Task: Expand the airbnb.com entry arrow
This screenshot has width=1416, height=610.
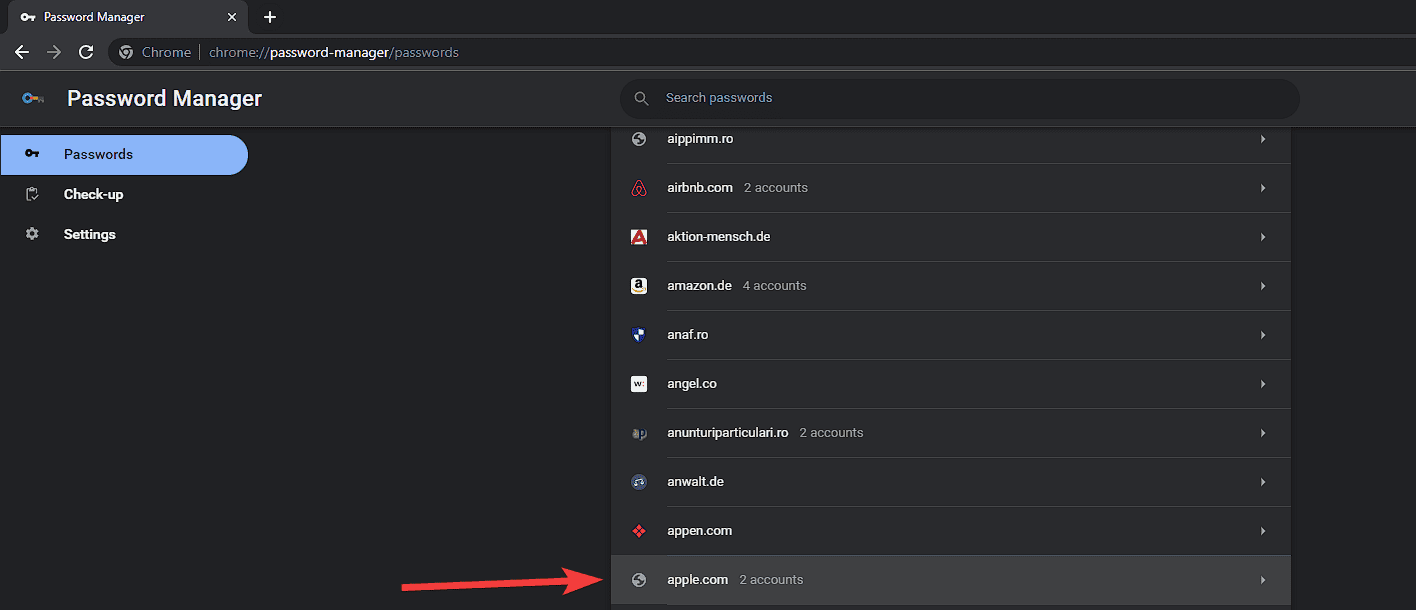Action: (1263, 188)
